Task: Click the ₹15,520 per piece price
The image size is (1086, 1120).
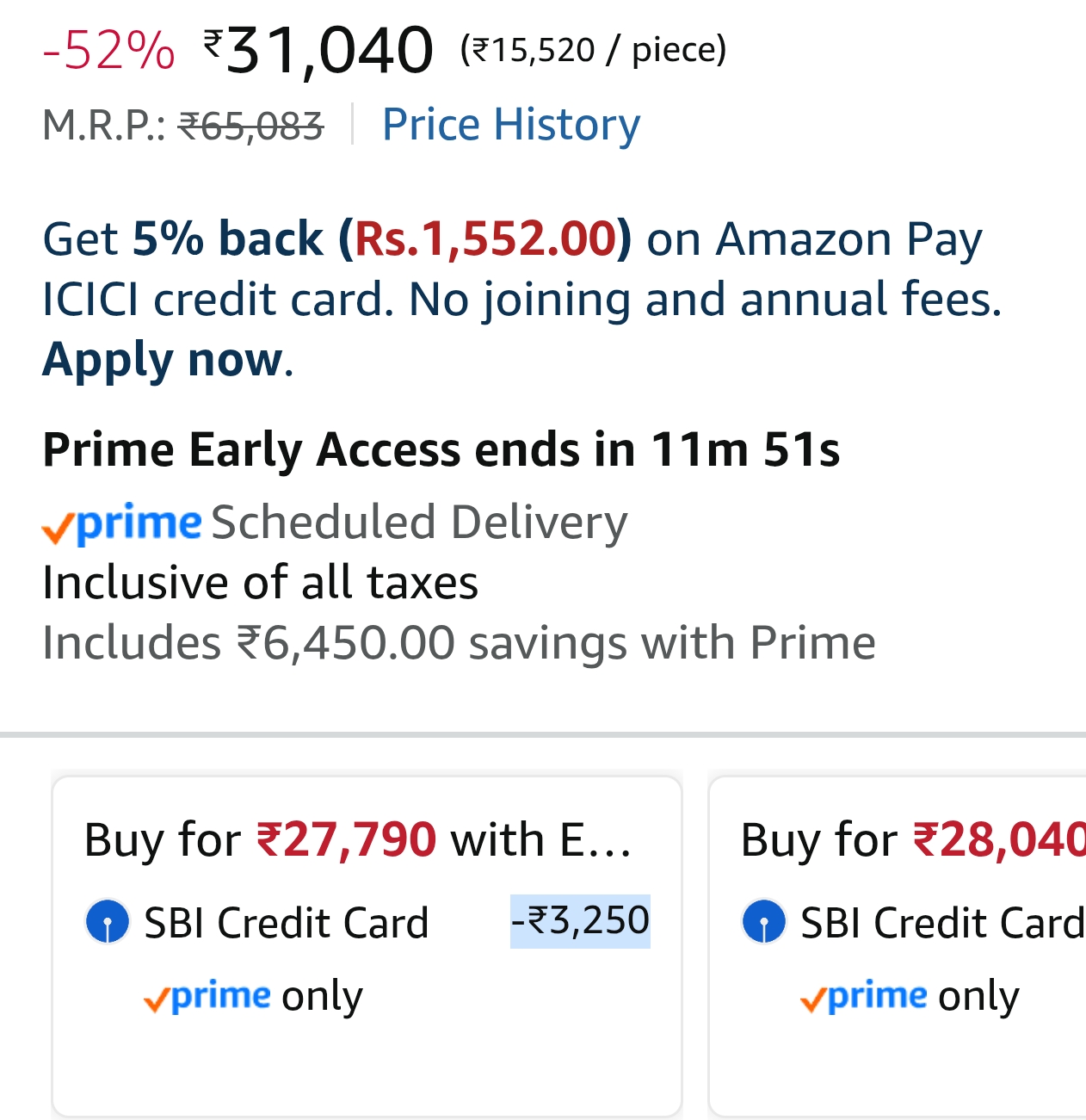Action: pyautogui.click(x=593, y=50)
